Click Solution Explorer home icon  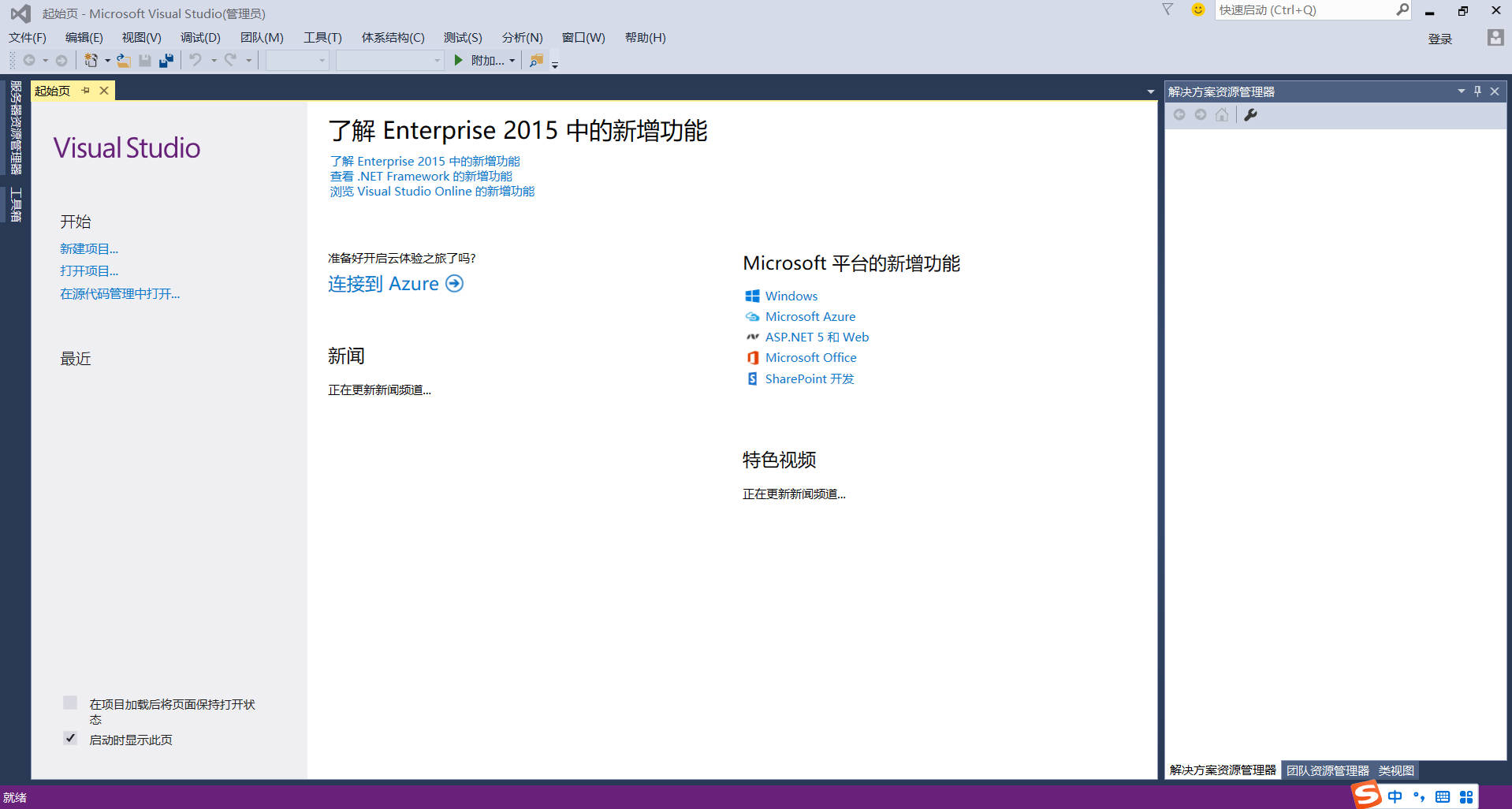tap(1222, 115)
